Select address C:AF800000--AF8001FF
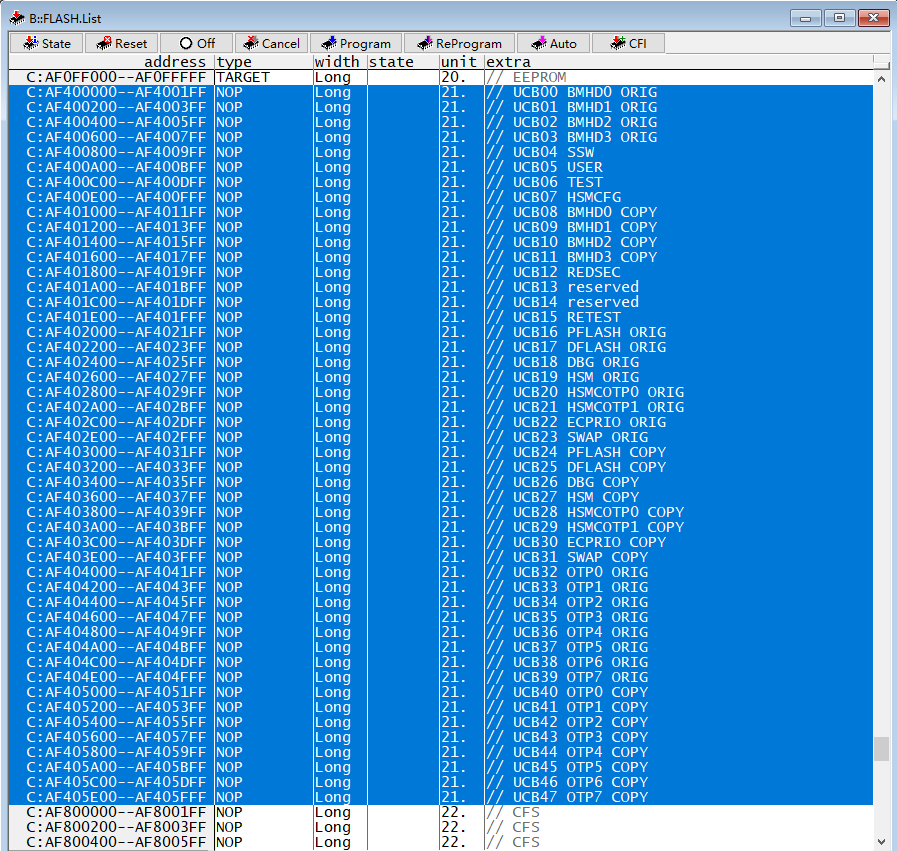 [116, 812]
